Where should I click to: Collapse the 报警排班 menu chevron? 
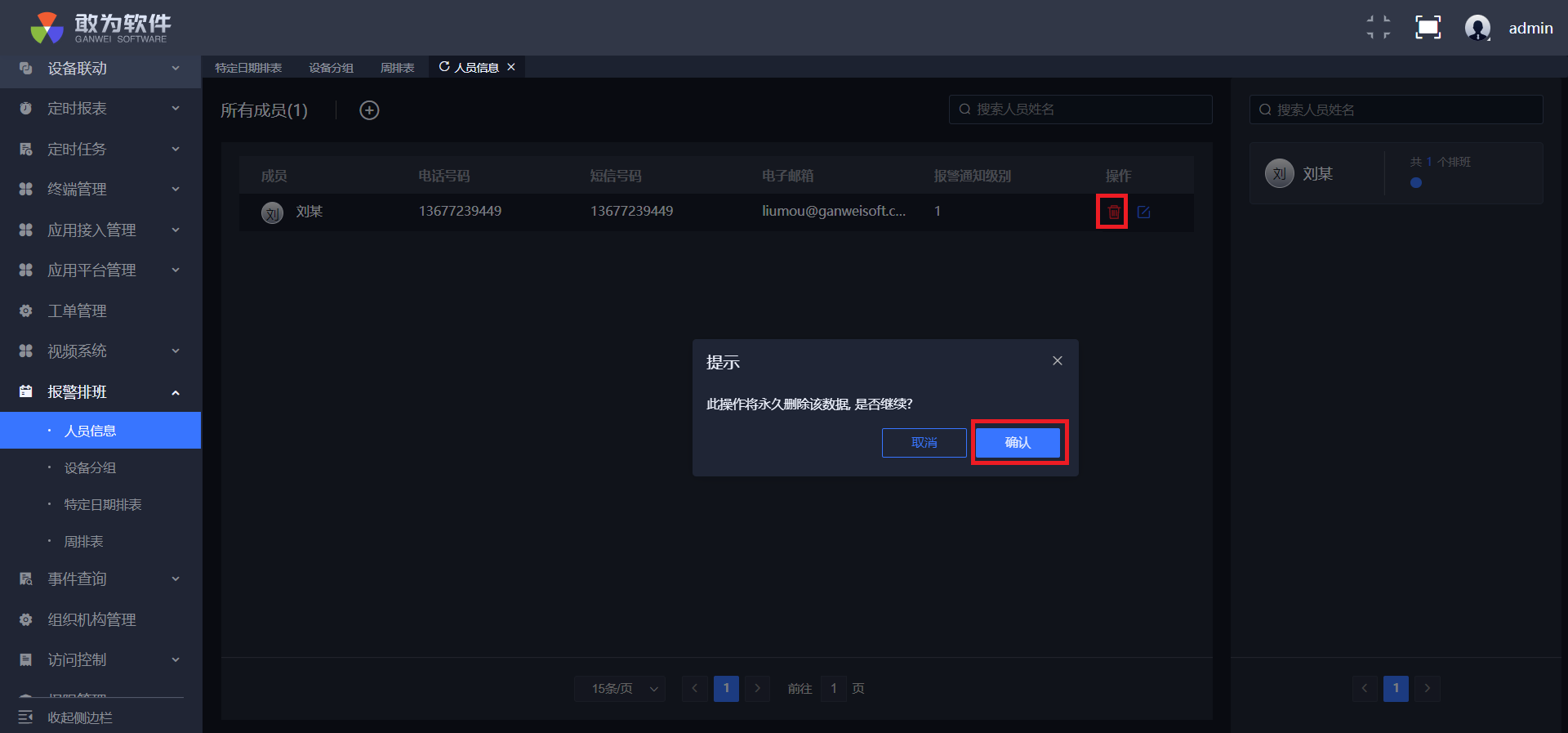pyautogui.click(x=176, y=393)
